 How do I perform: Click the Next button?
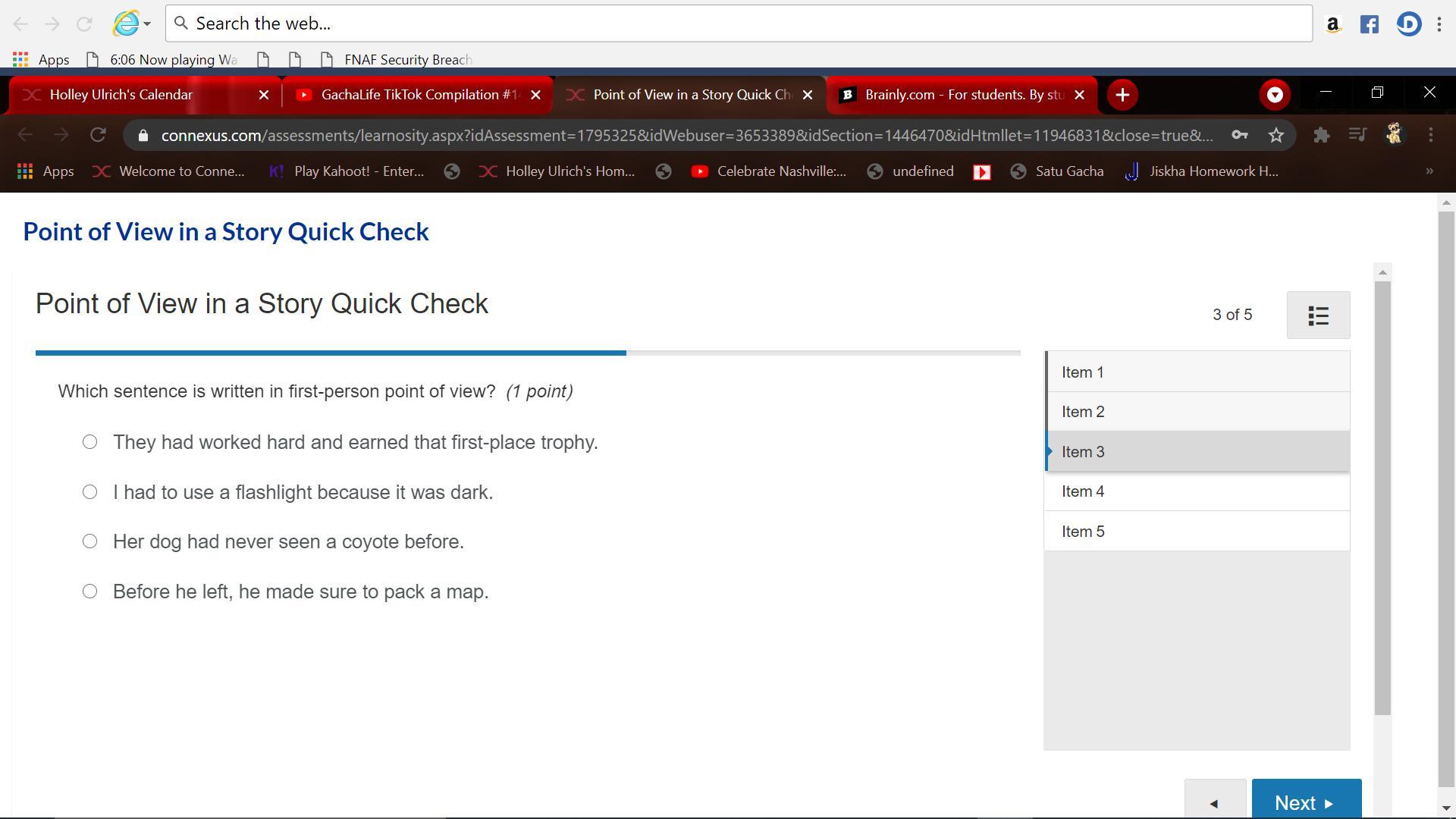(x=1306, y=802)
